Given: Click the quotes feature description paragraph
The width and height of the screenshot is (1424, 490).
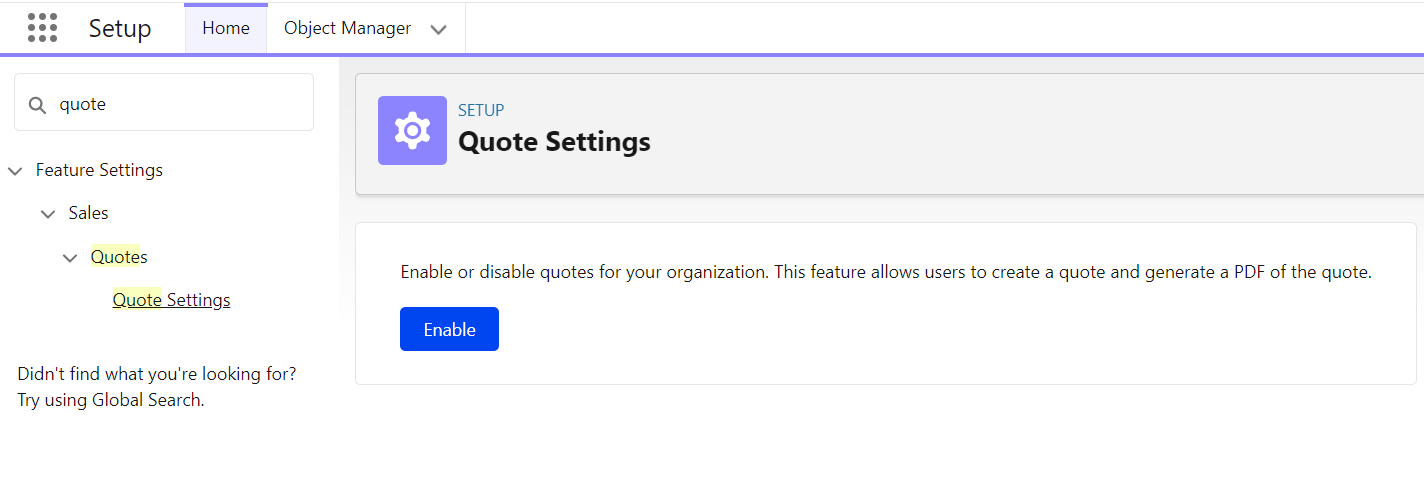Looking at the screenshot, I should [x=885, y=272].
